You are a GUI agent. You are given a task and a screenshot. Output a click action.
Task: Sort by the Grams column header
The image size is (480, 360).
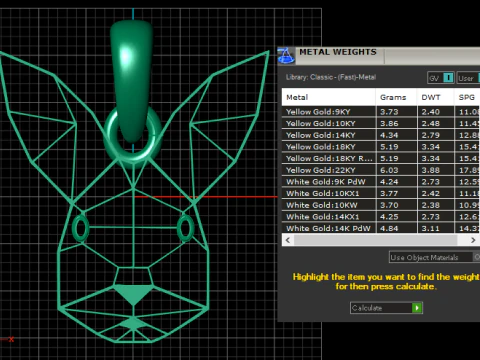tap(396, 97)
